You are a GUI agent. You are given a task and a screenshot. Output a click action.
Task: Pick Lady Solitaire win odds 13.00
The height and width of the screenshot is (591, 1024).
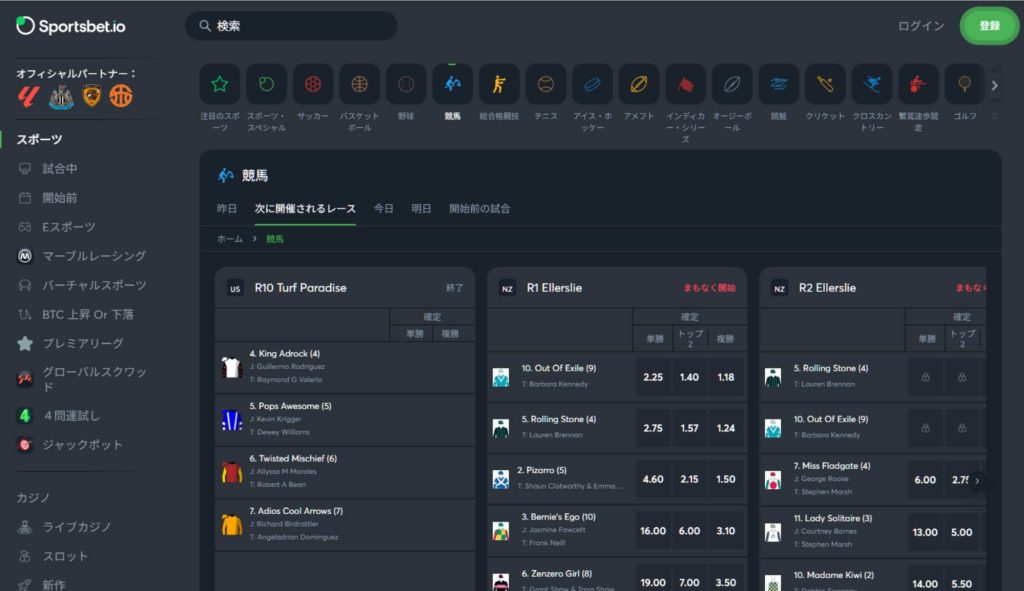pos(925,532)
